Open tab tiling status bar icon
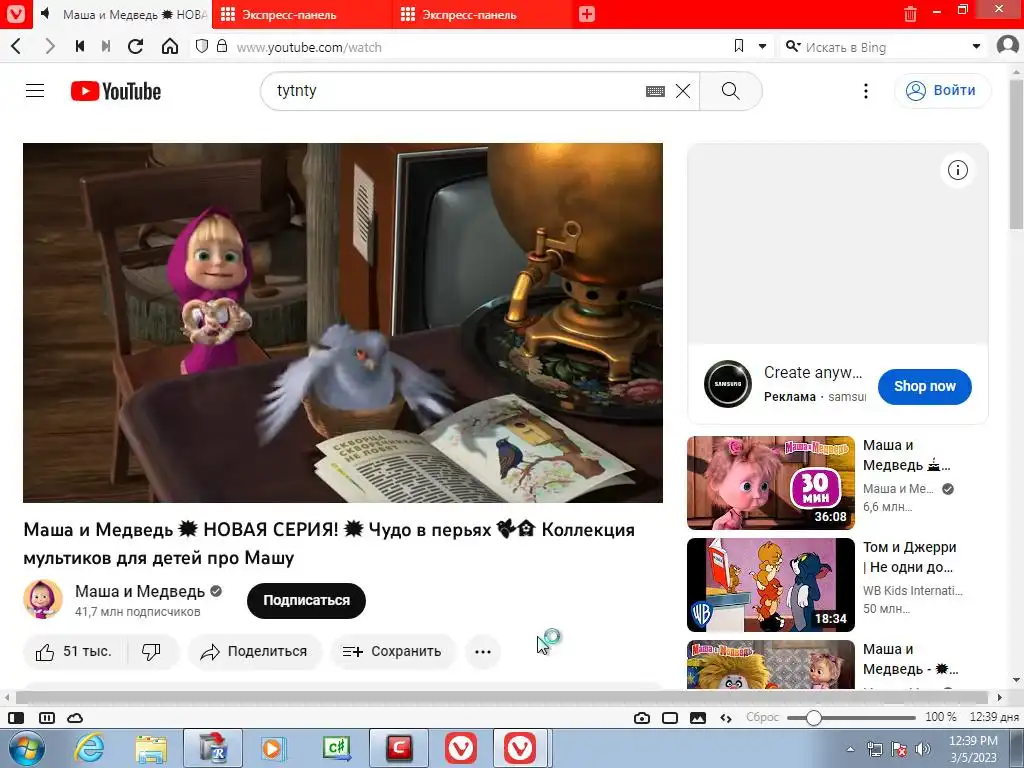Image resolution: width=1024 pixels, height=768 pixels. (47, 718)
